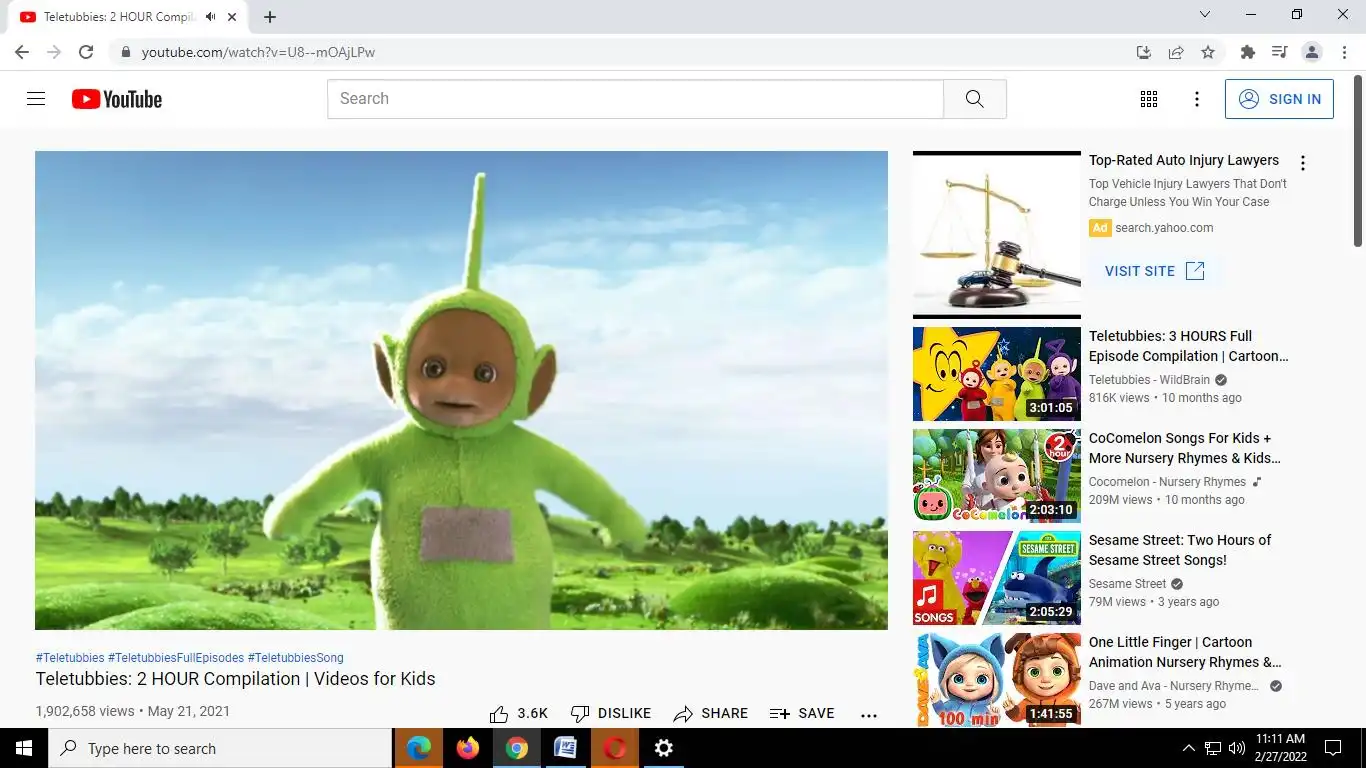The image size is (1366, 768).
Task: Click the video player to pause
Action: (461, 390)
